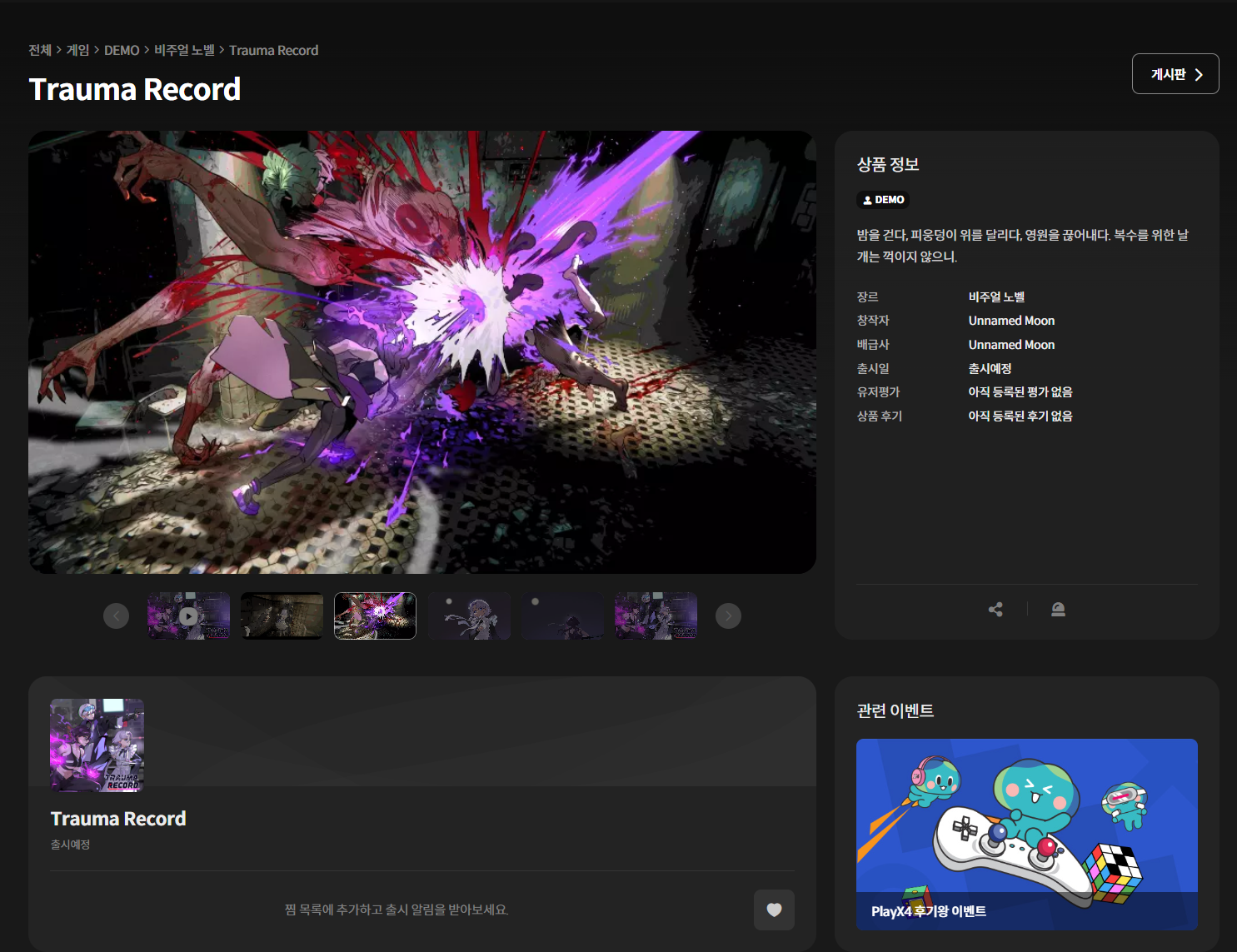Click 아직 등록된 후기 없음 text
Image resolution: width=1237 pixels, height=952 pixels.
1020,416
